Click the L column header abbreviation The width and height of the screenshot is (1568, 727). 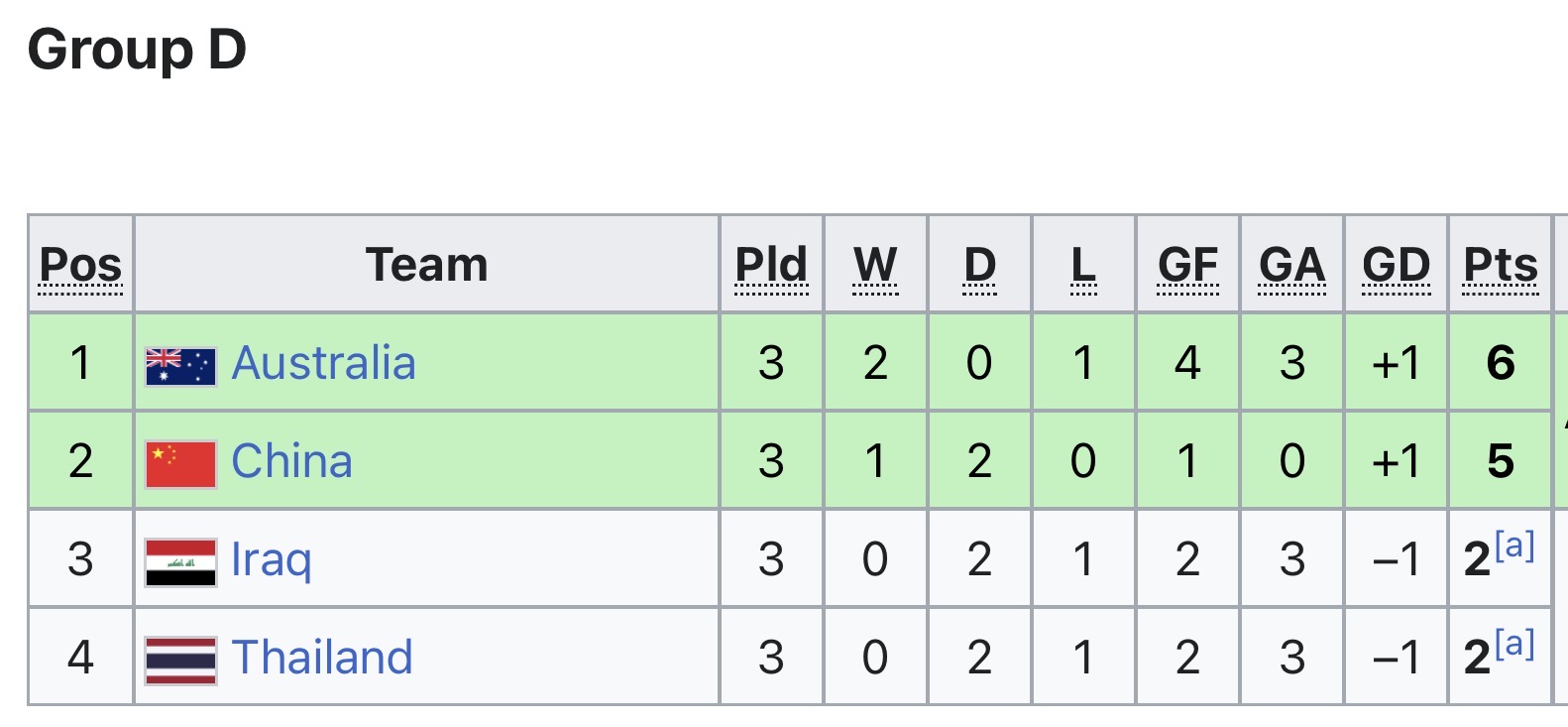tap(1083, 265)
